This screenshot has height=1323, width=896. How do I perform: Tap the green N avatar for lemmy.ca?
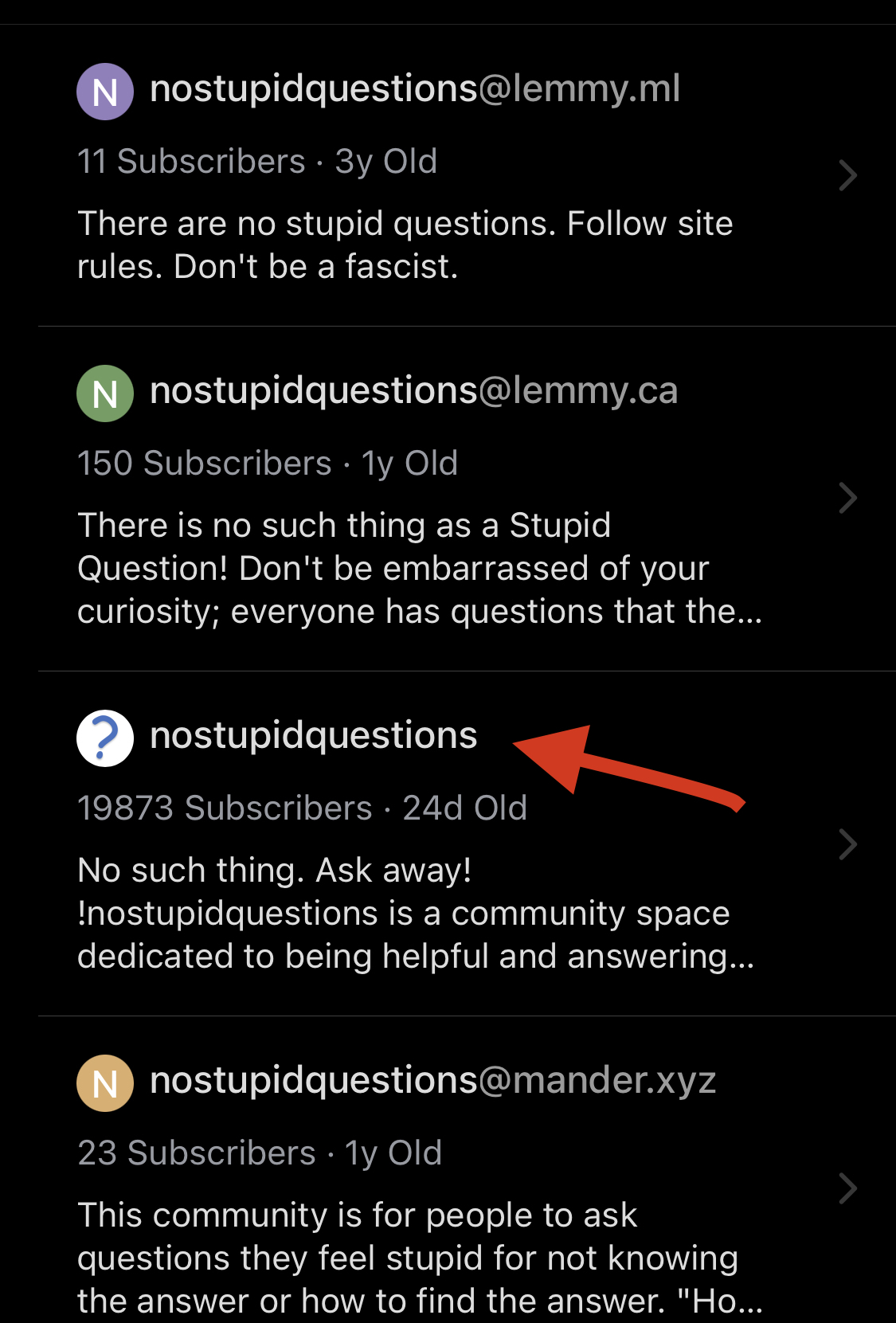coord(105,393)
